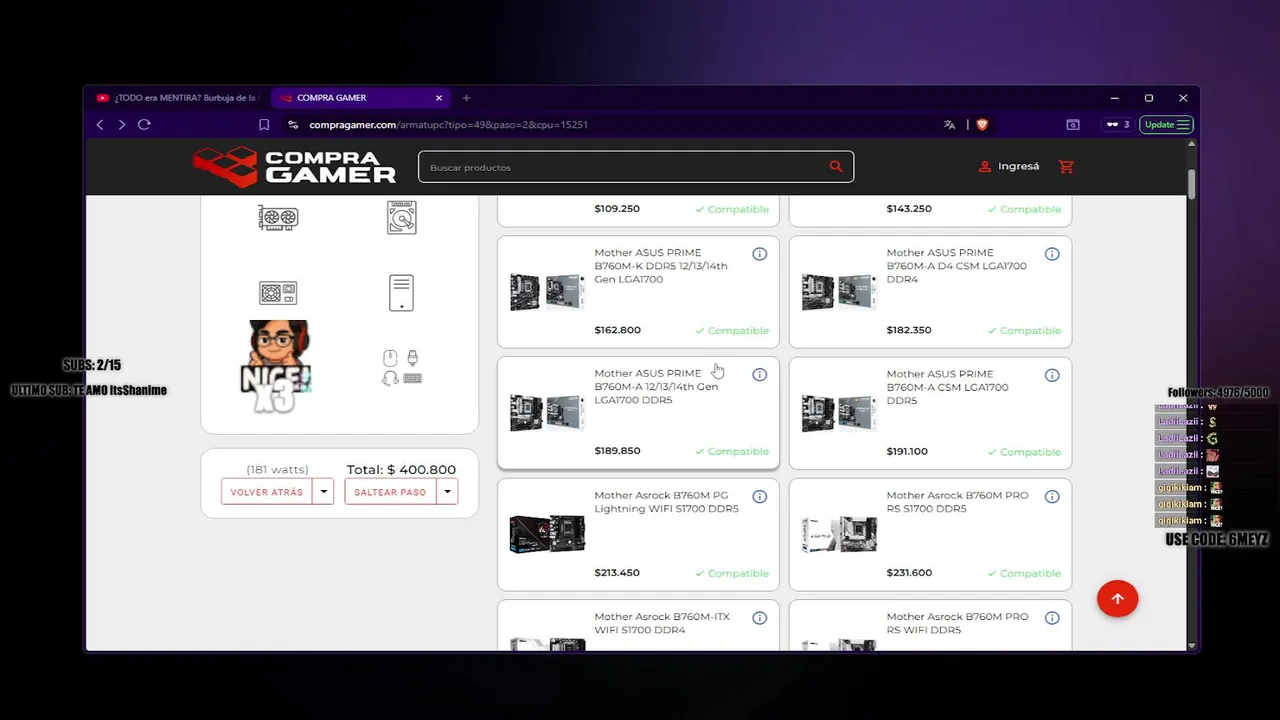Click the $162.800 price text
The height and width of the screenshot is (720, 1280).
pyautogui.click(x=617, y=330)
